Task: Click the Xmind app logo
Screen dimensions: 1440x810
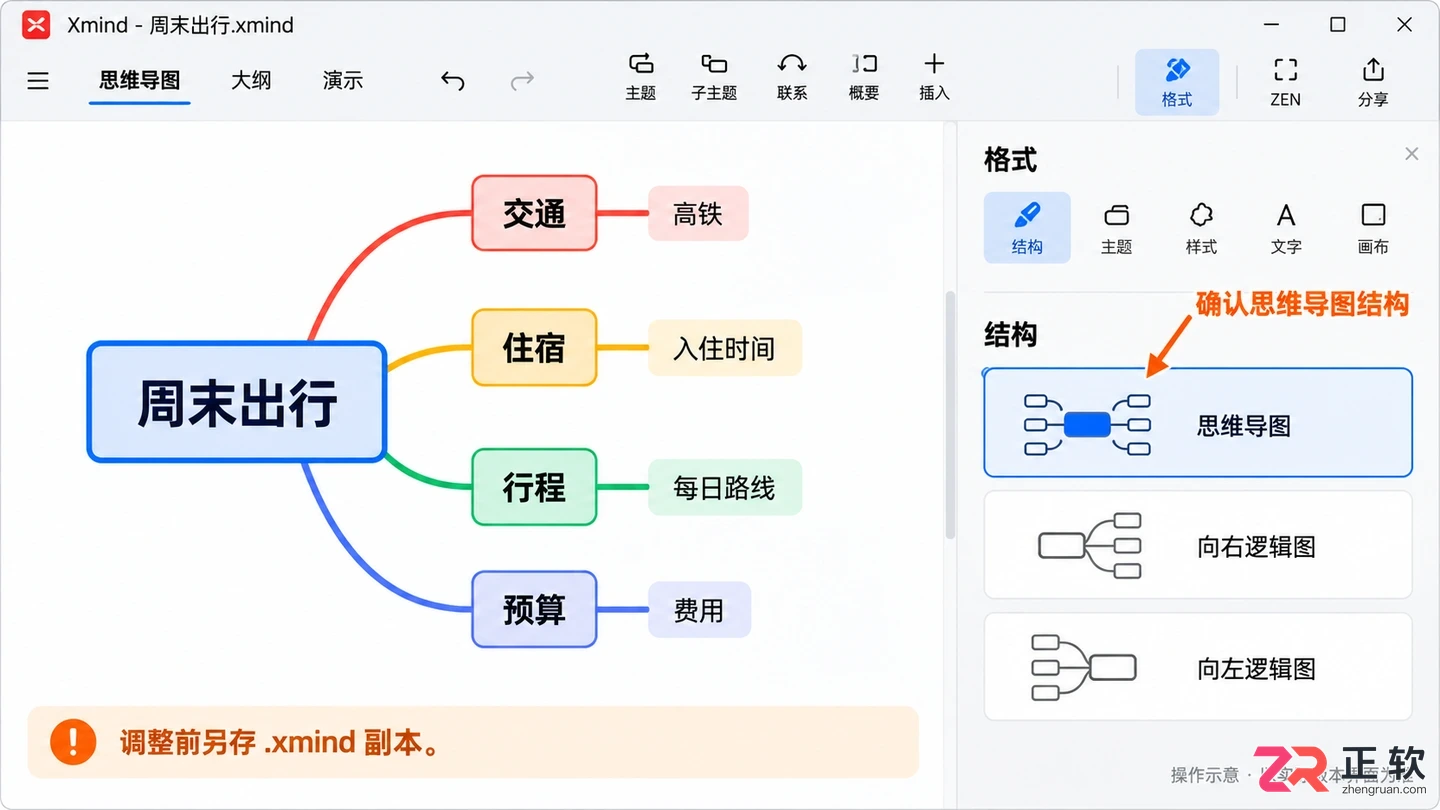Action: pos(36,25)
